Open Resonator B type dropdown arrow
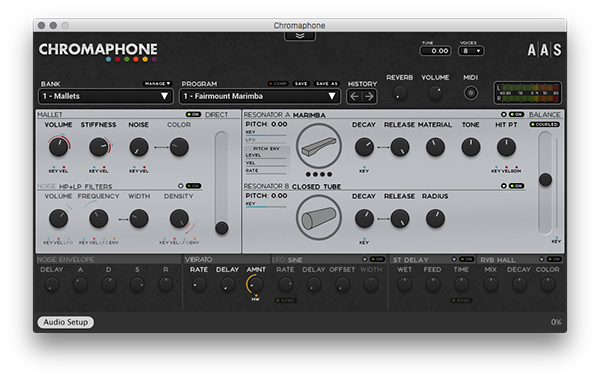This screenshot has height=380, width=600. 504,186
